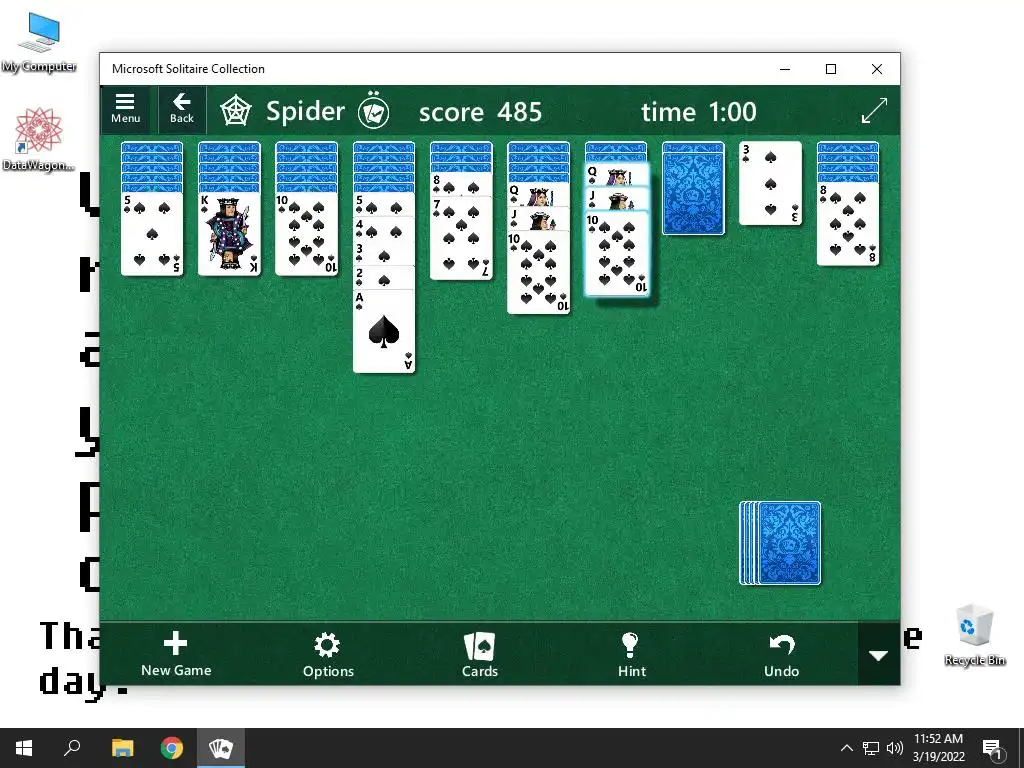Open the Recycle Bin desktop icon
Screen dimensions: 1024x768
[x=974, y=635]
